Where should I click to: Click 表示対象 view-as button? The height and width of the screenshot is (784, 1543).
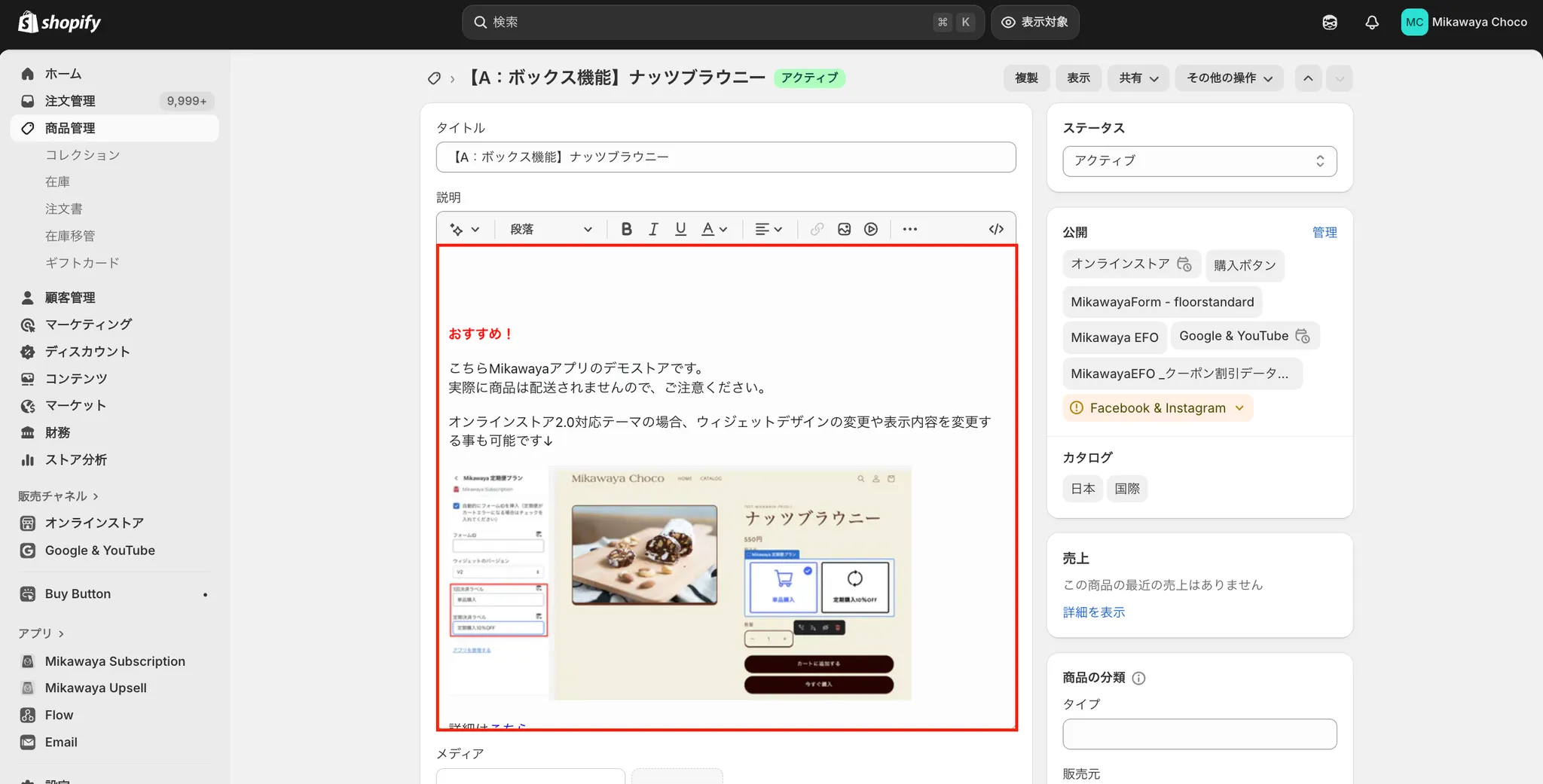pos(1035,23)
